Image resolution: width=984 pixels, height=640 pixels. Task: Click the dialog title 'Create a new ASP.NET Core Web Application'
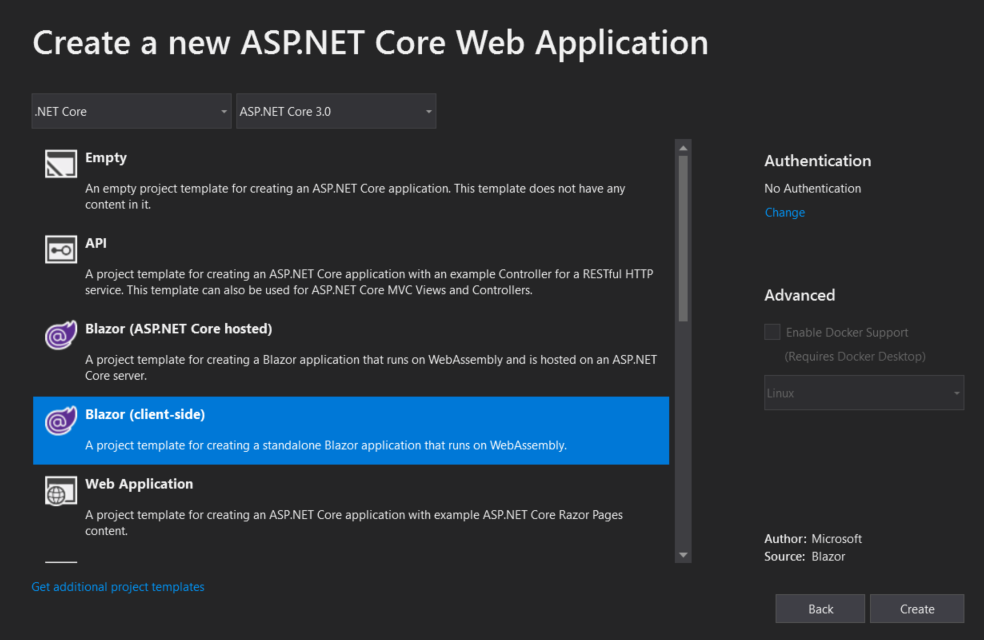click(x=370, y=43)
